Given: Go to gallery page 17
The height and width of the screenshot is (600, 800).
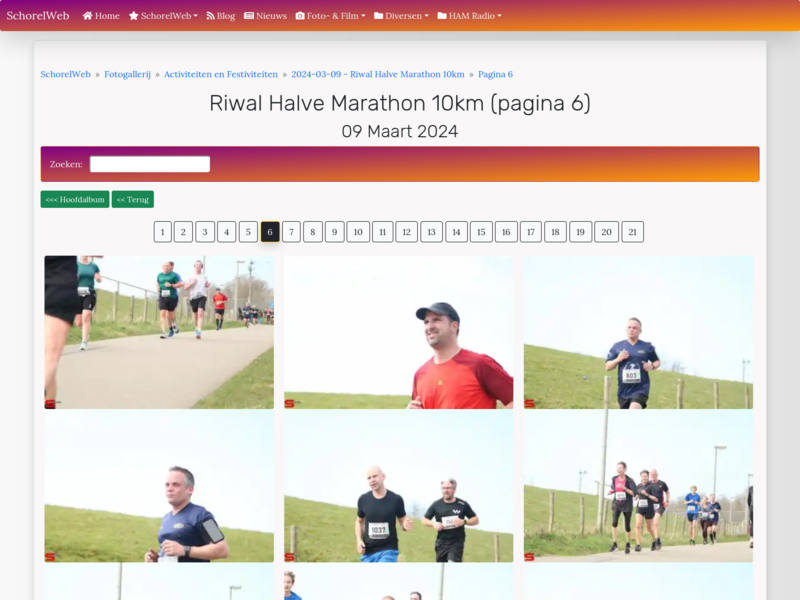Looking at the screenshot, I should click(531, 232).
